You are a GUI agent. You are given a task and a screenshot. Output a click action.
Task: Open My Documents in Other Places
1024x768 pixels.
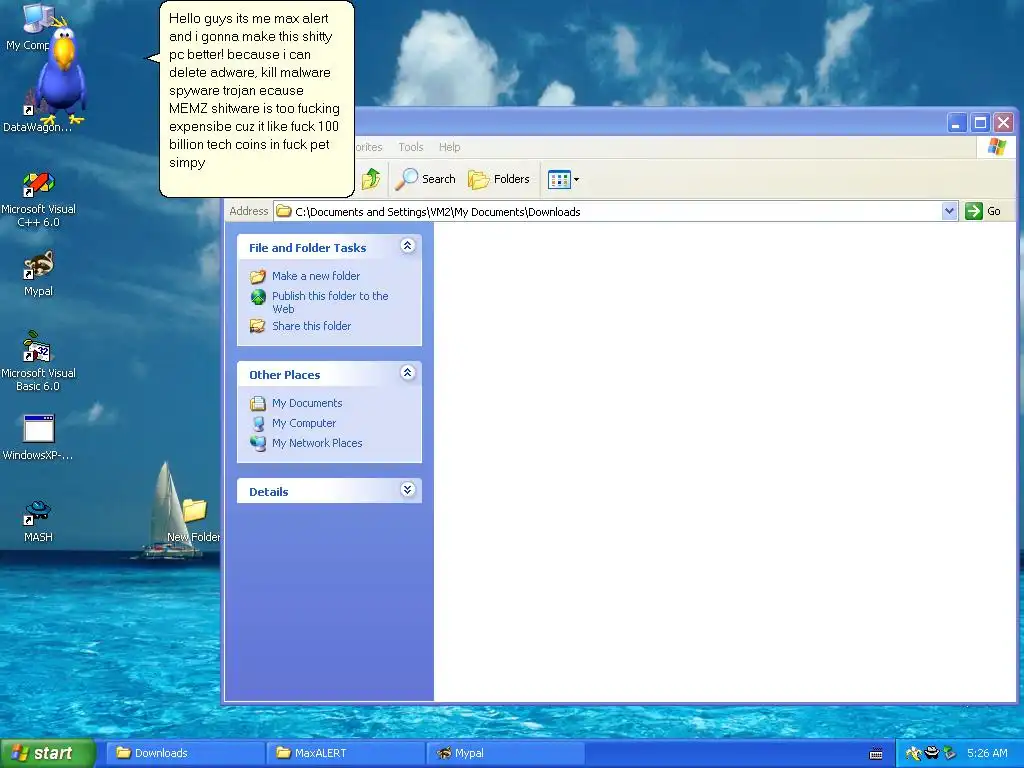307,403
